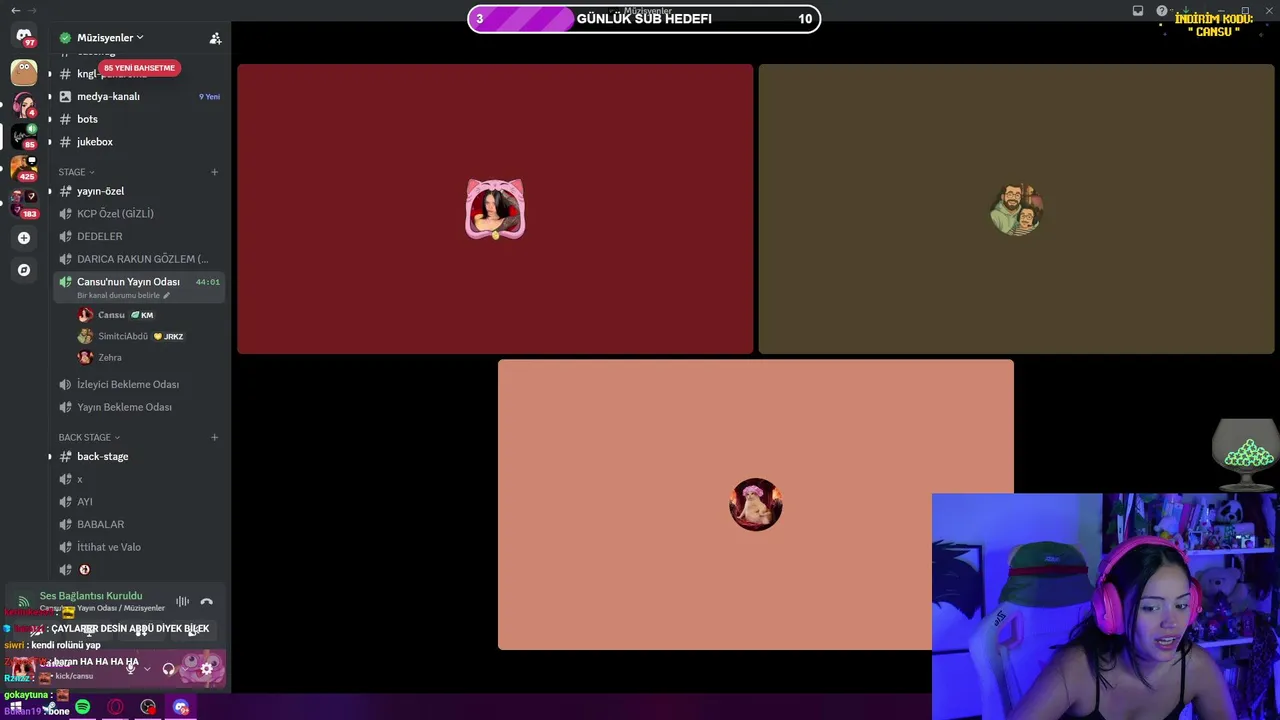Click Ses Bağlantısı Kuruldu connection status

point(91,596)
